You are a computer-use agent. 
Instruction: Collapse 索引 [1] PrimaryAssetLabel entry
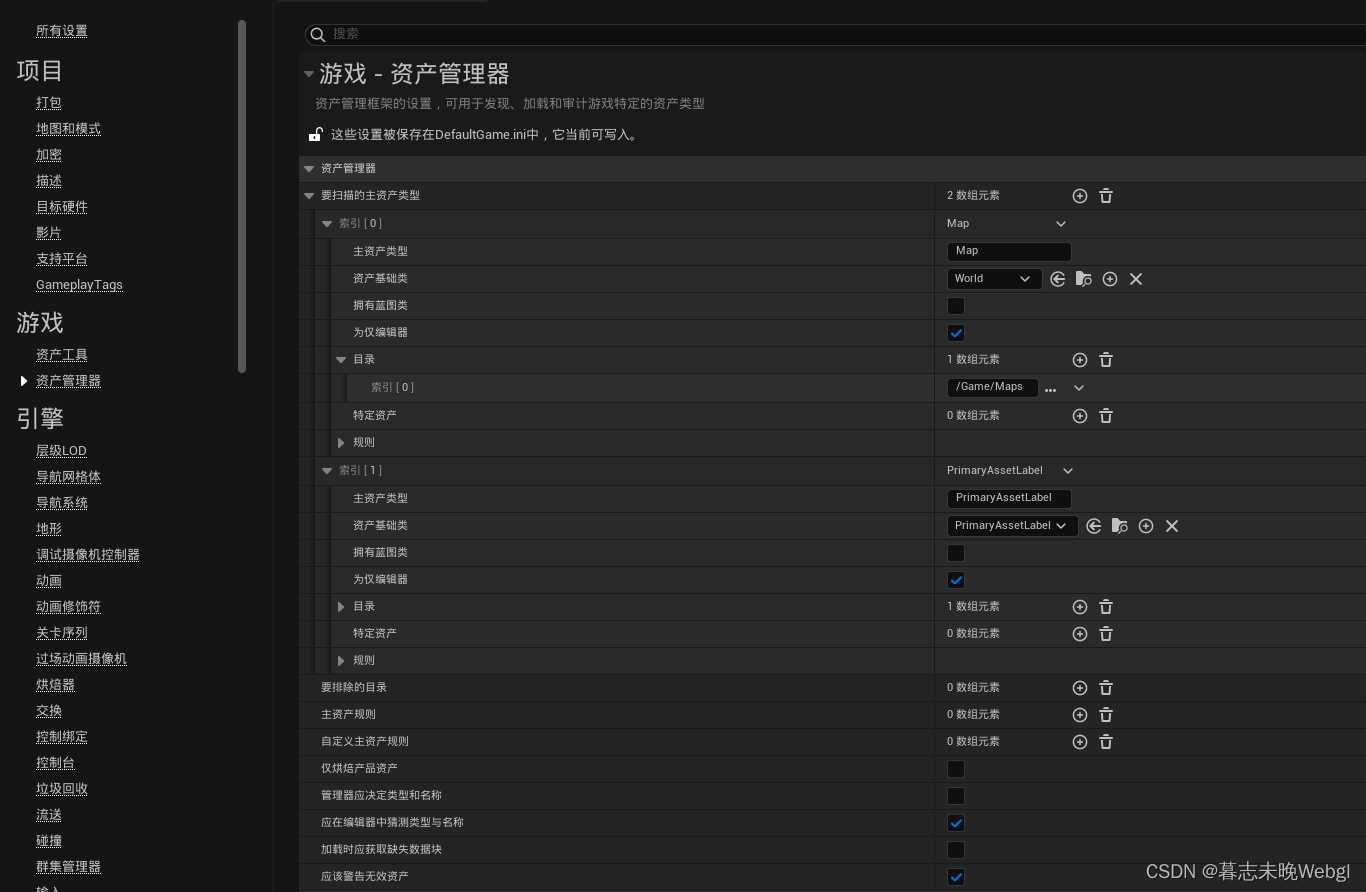point(327,471)
